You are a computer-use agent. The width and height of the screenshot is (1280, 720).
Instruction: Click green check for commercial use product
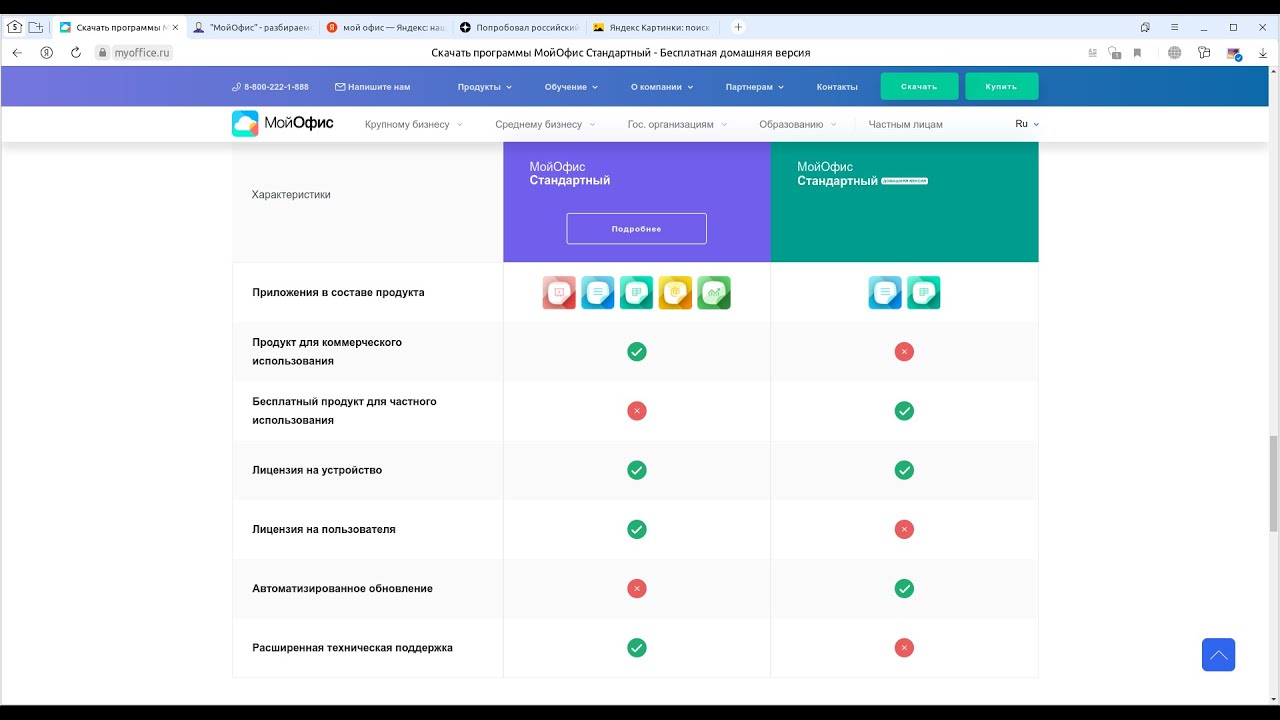pos(636,352)
